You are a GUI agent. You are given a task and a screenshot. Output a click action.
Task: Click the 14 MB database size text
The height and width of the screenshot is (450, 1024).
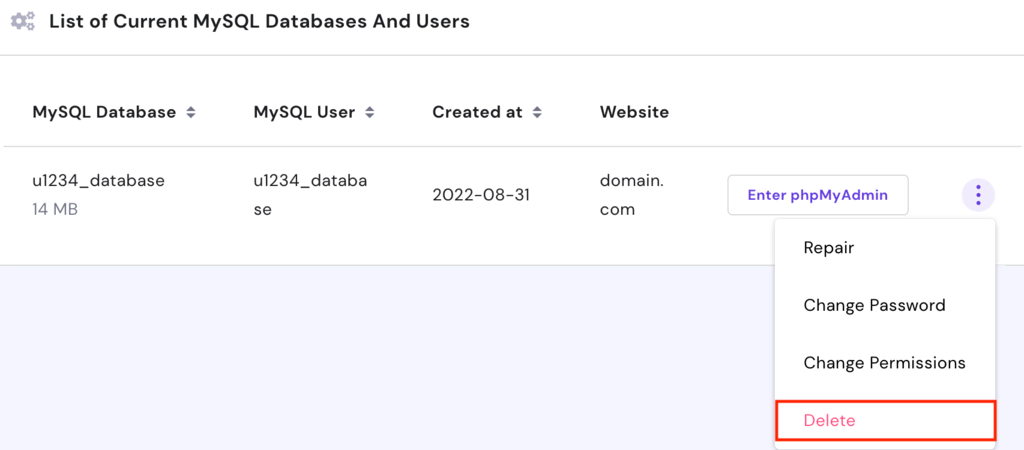tap(55, 210)
